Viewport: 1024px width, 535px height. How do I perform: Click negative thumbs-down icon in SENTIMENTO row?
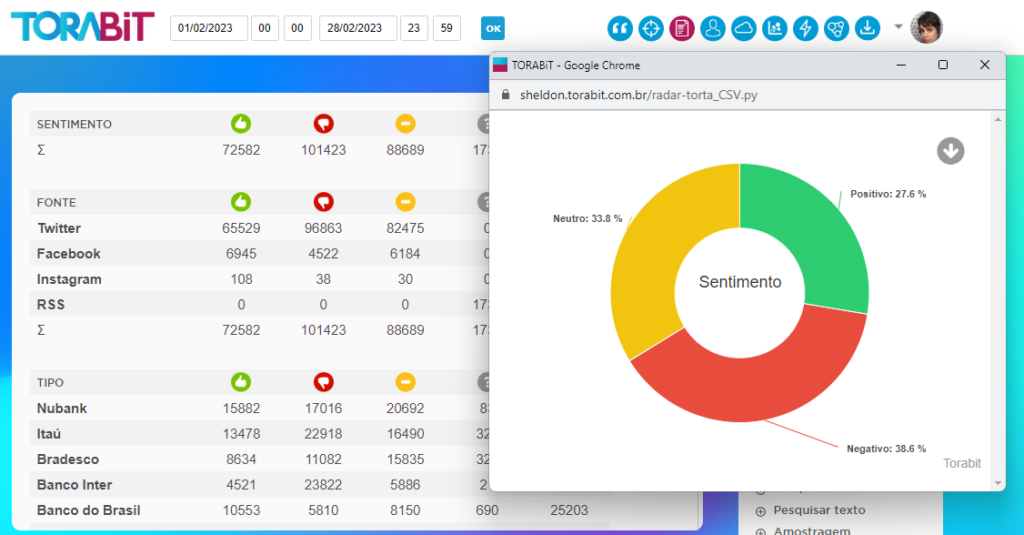pyautogui.click(x=323, y=123)
